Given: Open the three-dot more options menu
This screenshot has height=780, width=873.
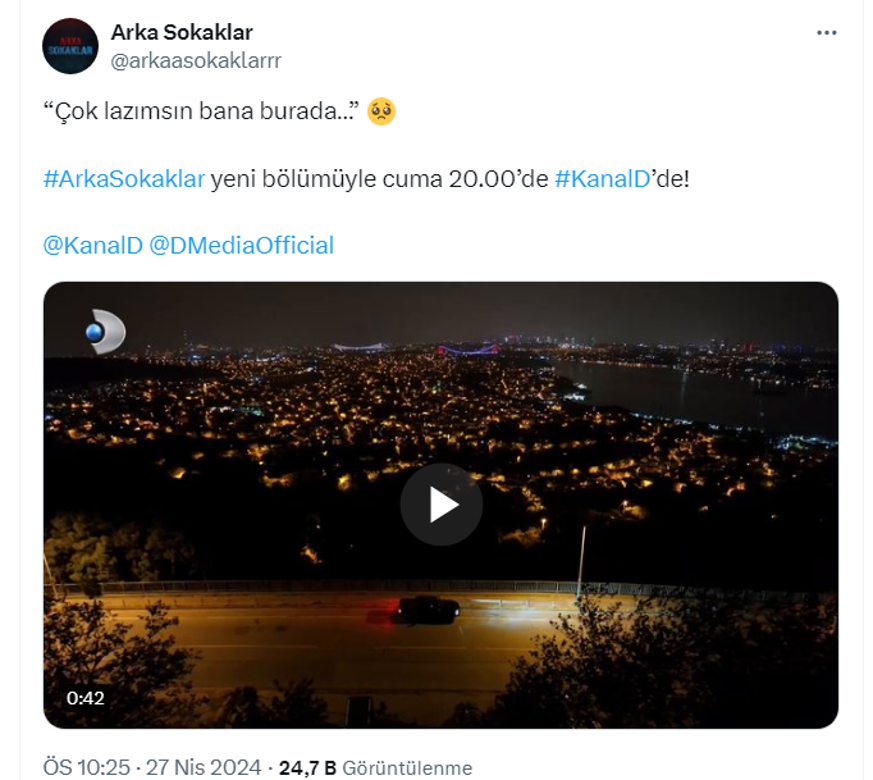Looking at the screenshot, I should tap(826, 33).
